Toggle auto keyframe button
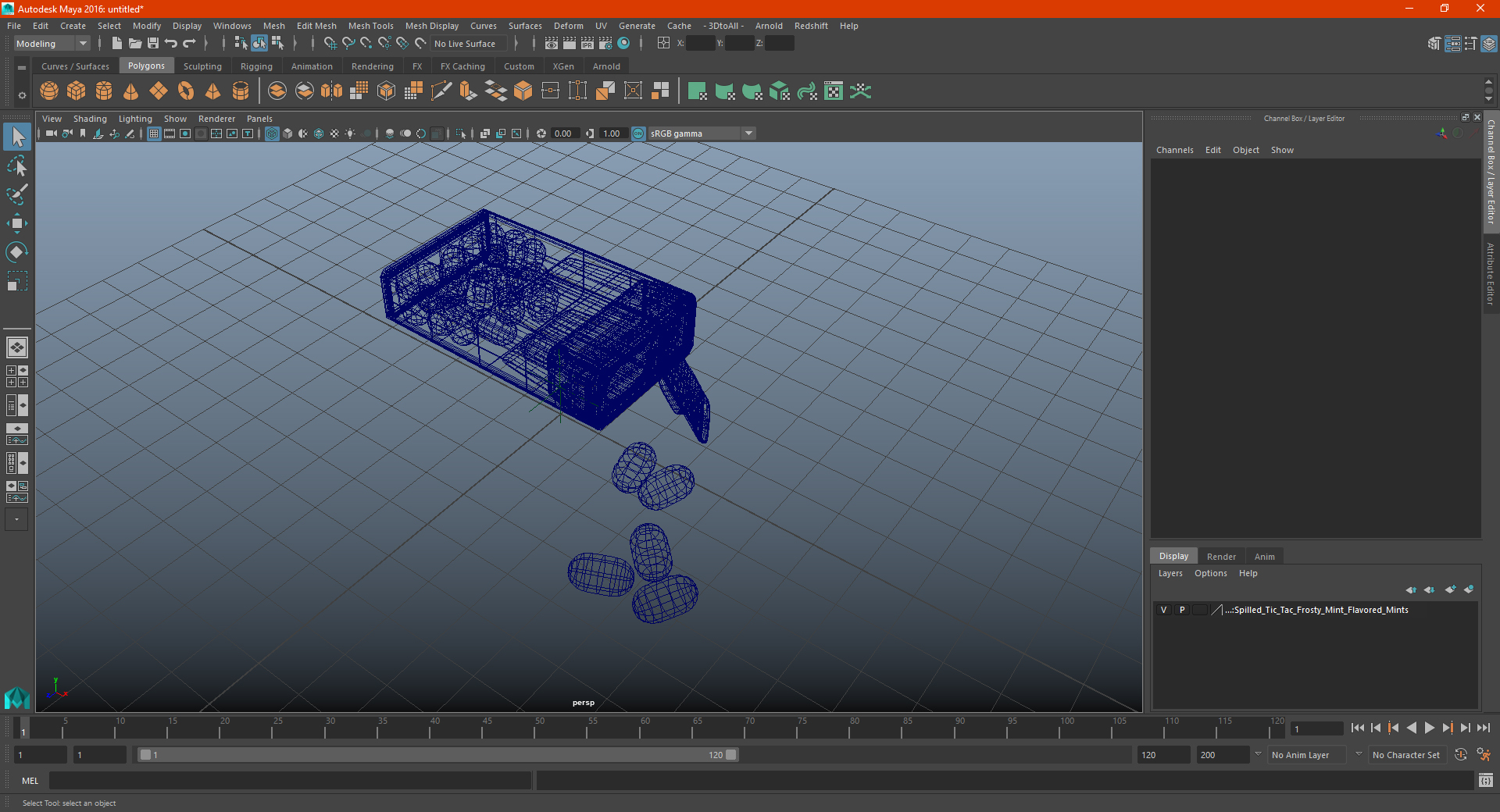 click(1461, 755)
